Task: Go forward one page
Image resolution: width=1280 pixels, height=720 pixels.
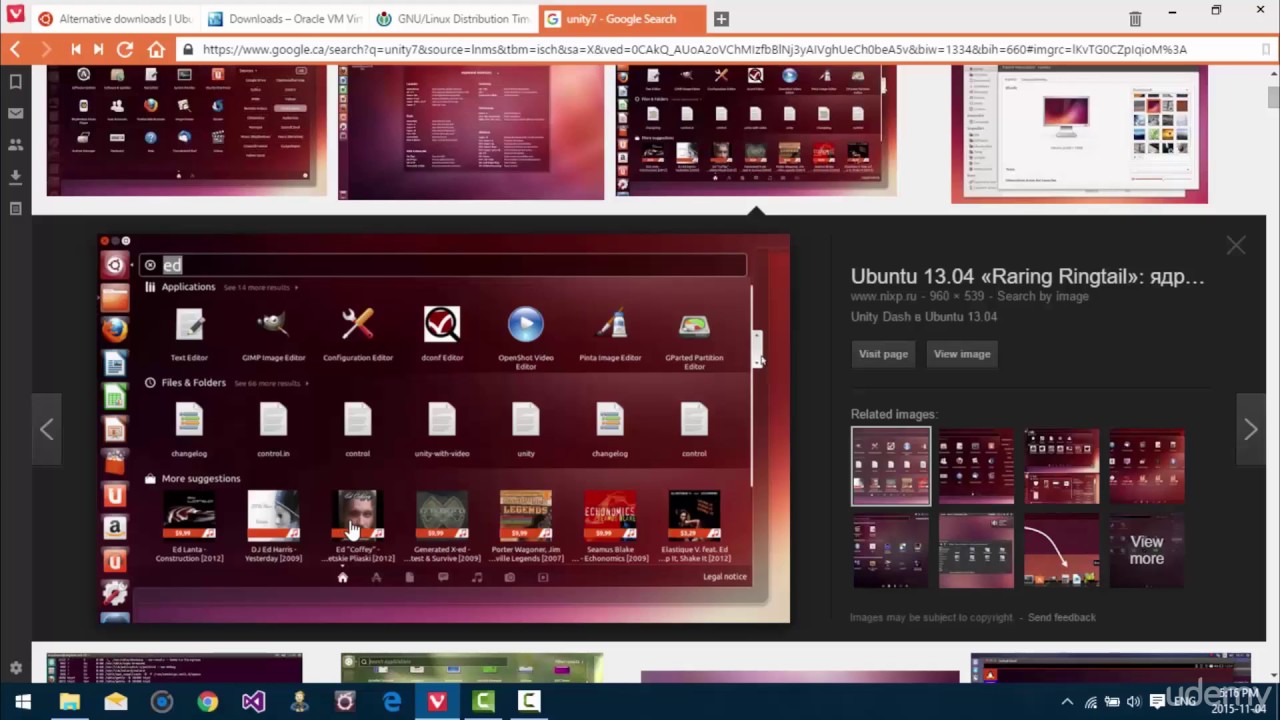Action: [45, 49]
